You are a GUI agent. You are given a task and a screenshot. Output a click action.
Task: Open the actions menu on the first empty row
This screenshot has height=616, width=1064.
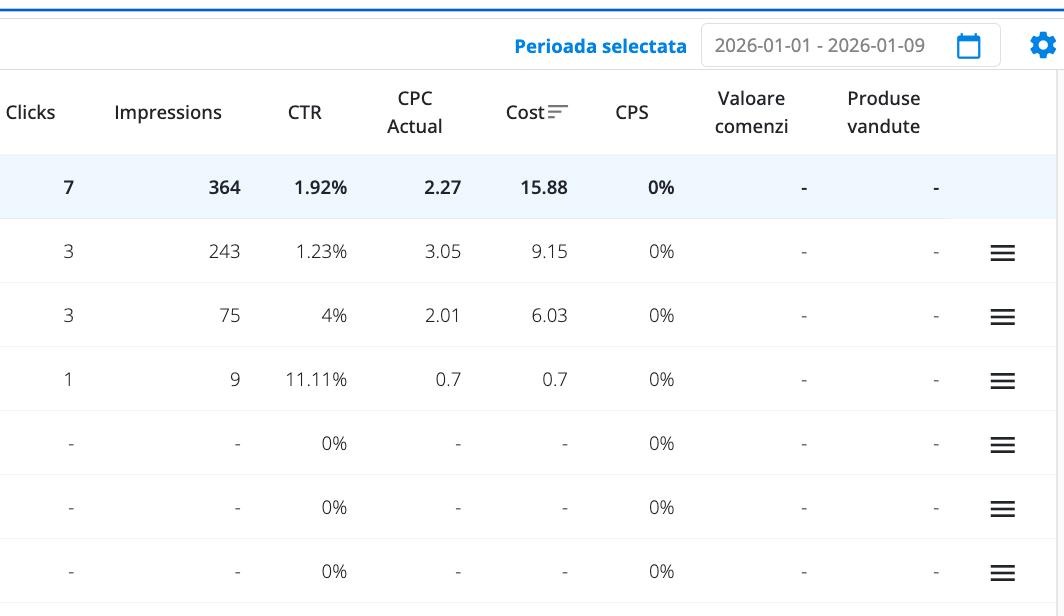(1001, 443)
